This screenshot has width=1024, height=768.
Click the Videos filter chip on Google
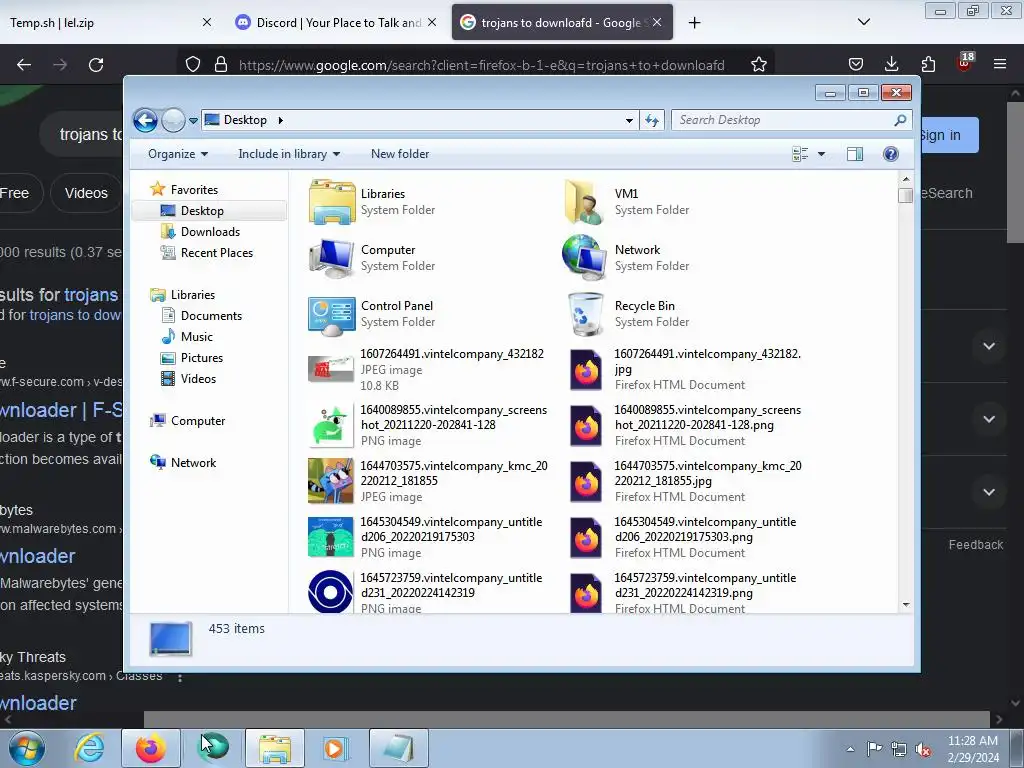[x=86, y=193]
